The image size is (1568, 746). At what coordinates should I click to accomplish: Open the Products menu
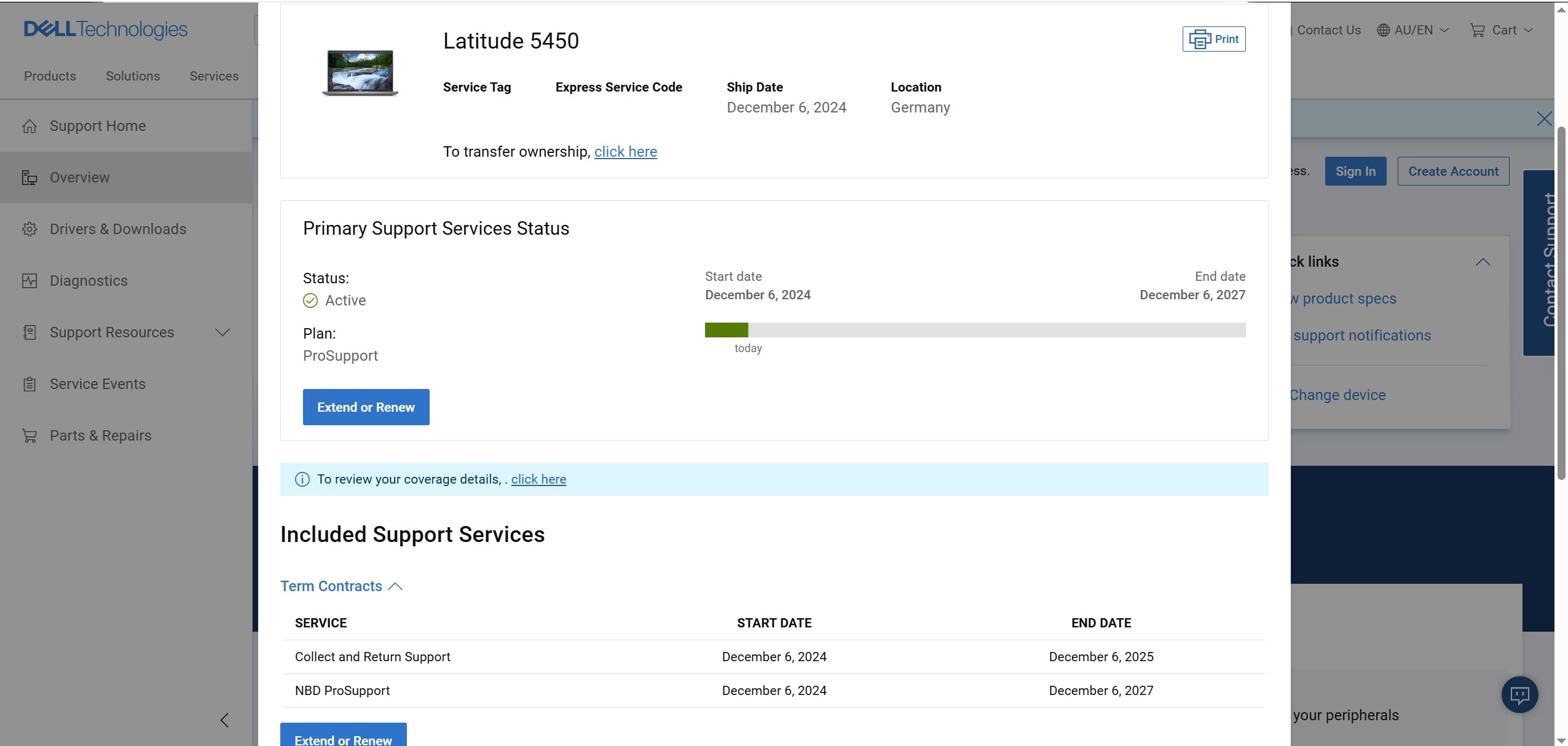pos(50,76)
